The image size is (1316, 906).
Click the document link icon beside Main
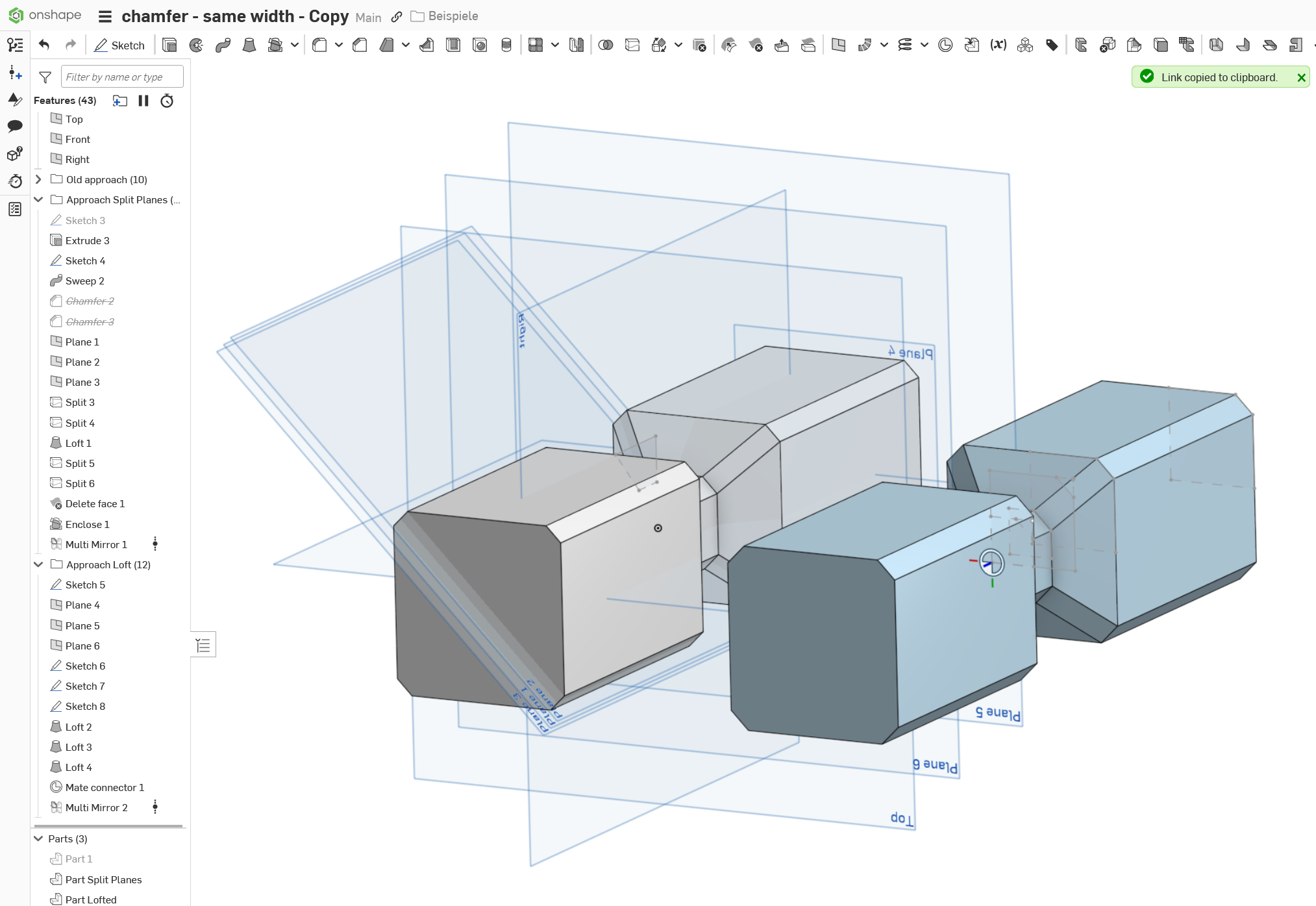coord(397,17)
